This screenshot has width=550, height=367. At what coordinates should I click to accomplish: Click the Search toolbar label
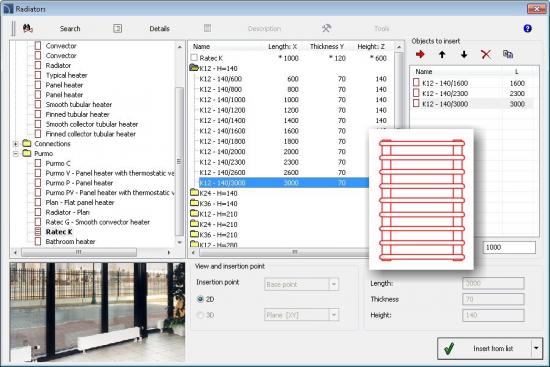tap(70, 29)
